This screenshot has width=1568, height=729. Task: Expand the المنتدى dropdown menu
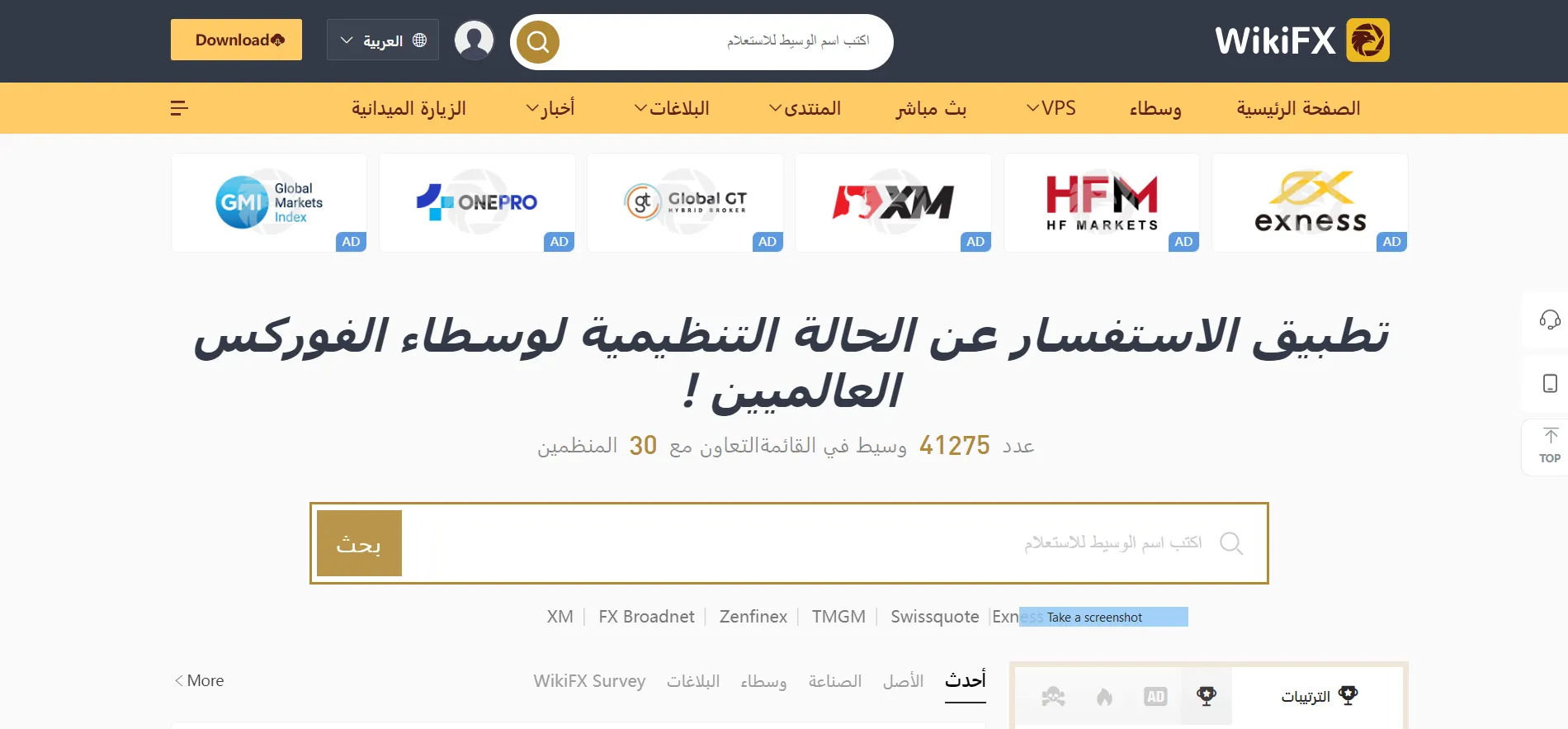(x=805, y=108)
